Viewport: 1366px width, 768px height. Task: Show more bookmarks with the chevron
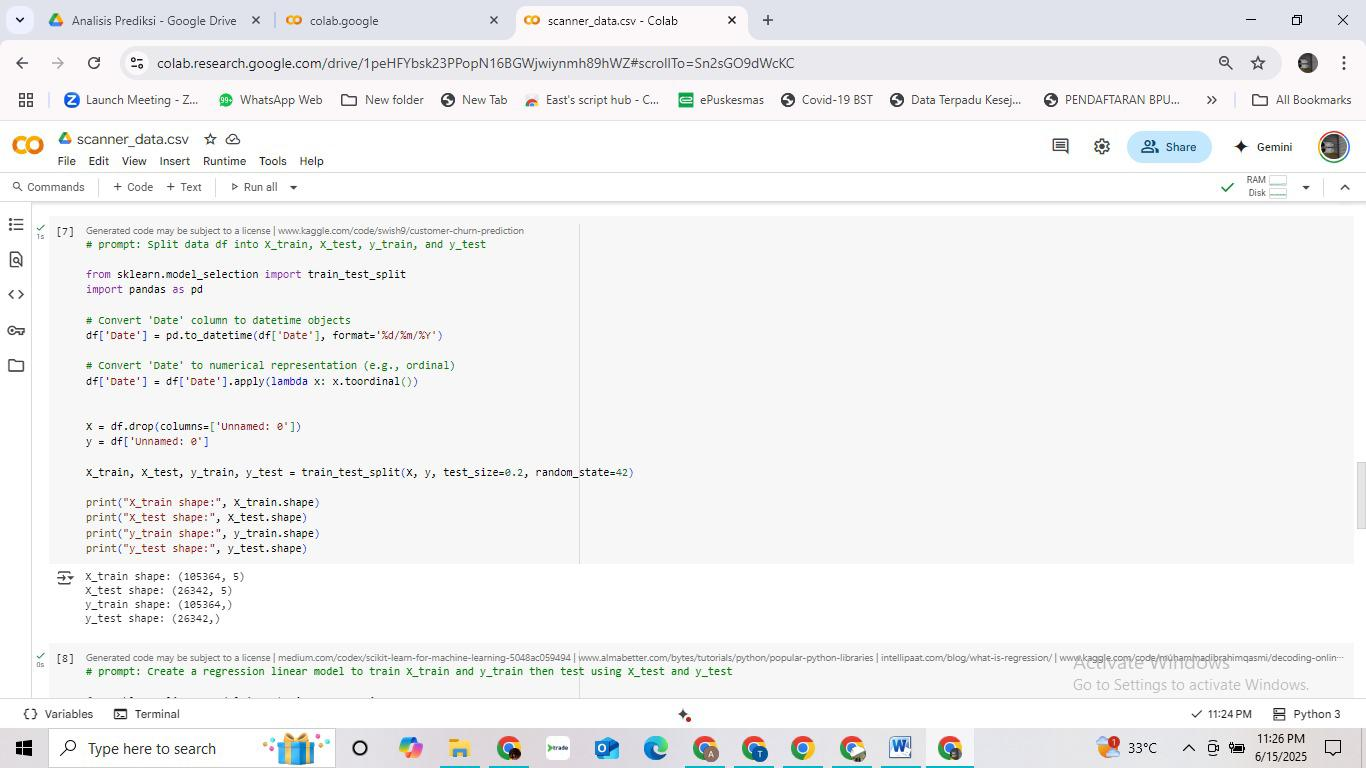[x=1211, y=100]
